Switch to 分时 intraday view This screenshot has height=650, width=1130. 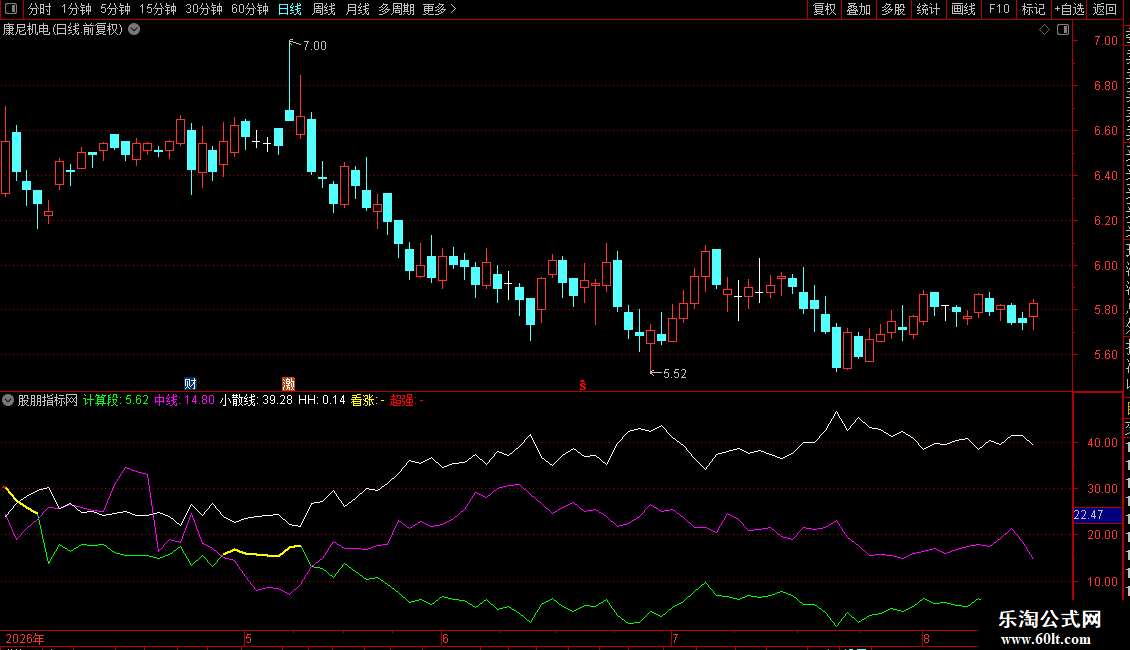pos(40,9)
